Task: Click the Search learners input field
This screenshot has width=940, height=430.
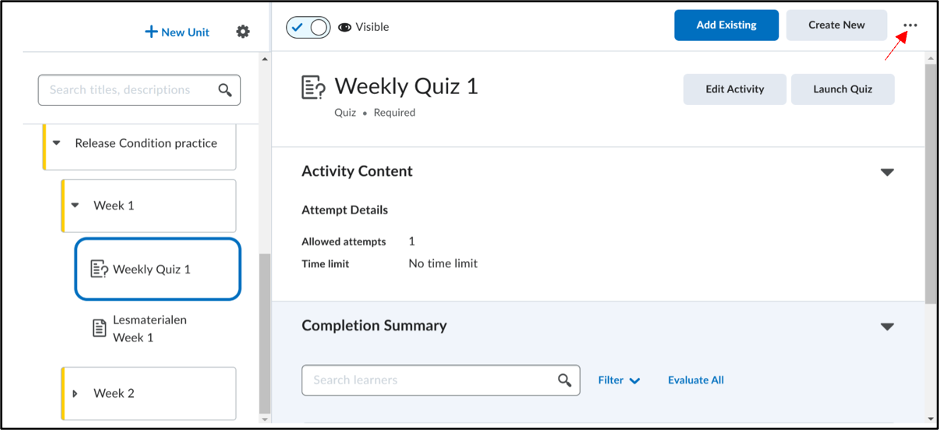Action: (x=441, y=380)
